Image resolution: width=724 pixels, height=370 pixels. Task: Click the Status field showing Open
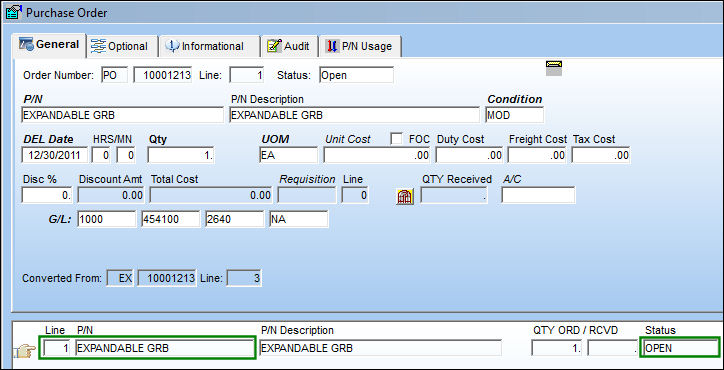click(x=356, y=75)
